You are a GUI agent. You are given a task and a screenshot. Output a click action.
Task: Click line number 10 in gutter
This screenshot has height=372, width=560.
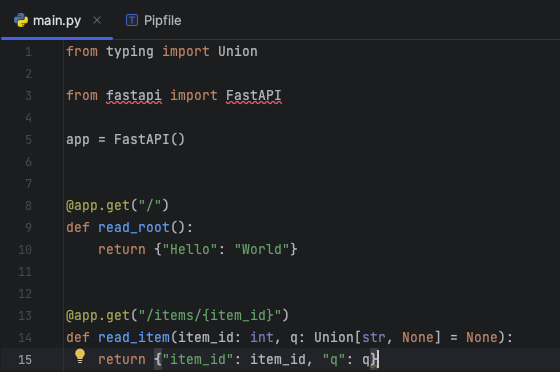[x=25, y=250]
